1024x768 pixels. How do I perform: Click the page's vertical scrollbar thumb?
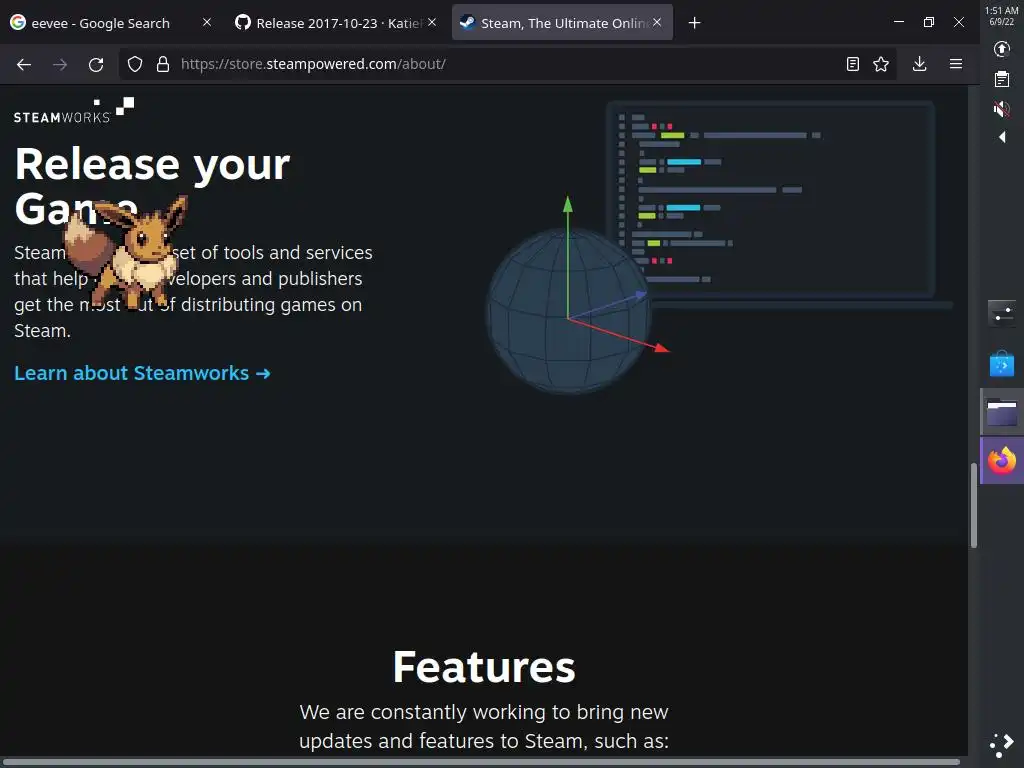tap(974, 504)
